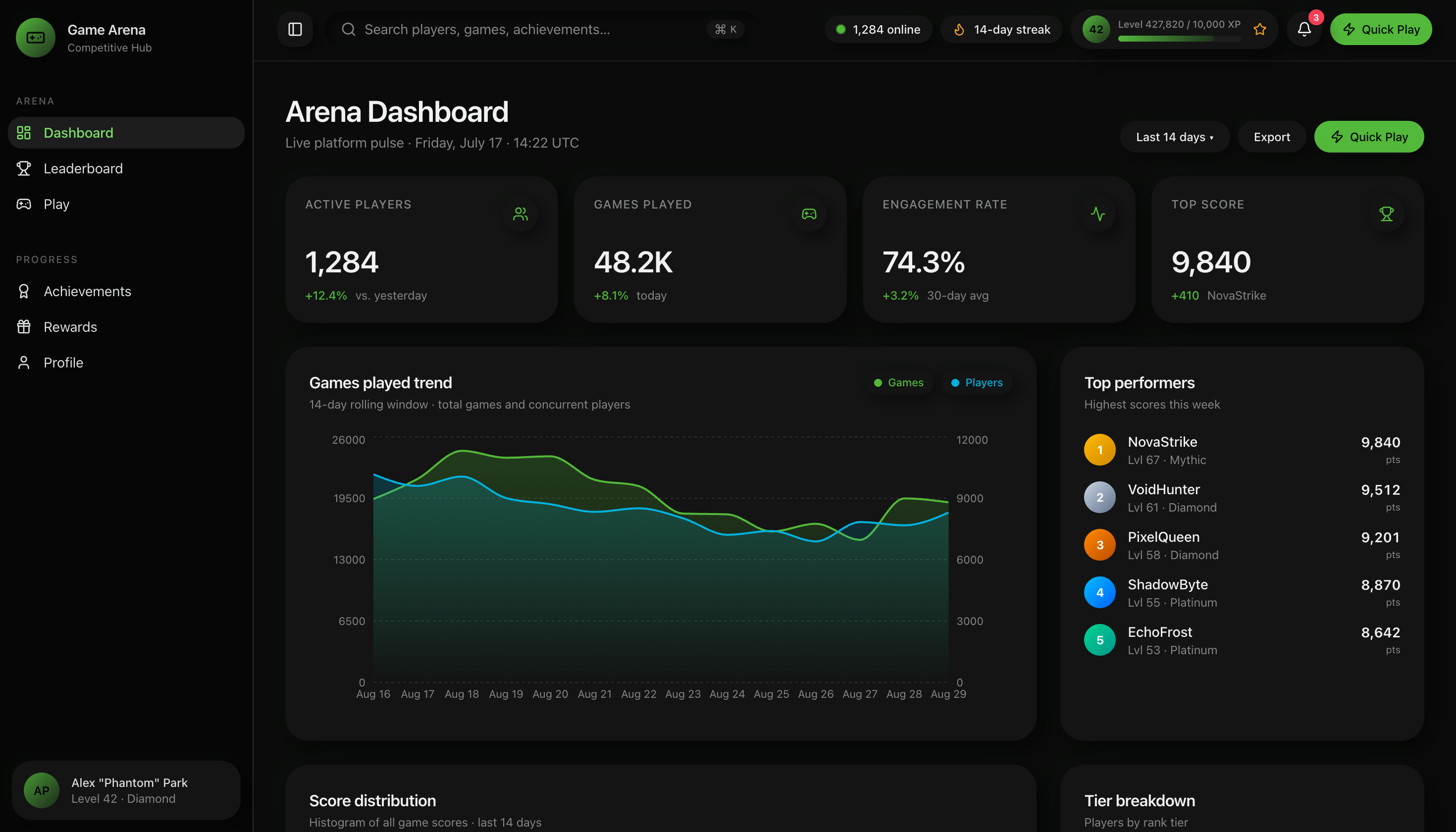
Task: Click the Top performers heading
Action: [1140, 382]
